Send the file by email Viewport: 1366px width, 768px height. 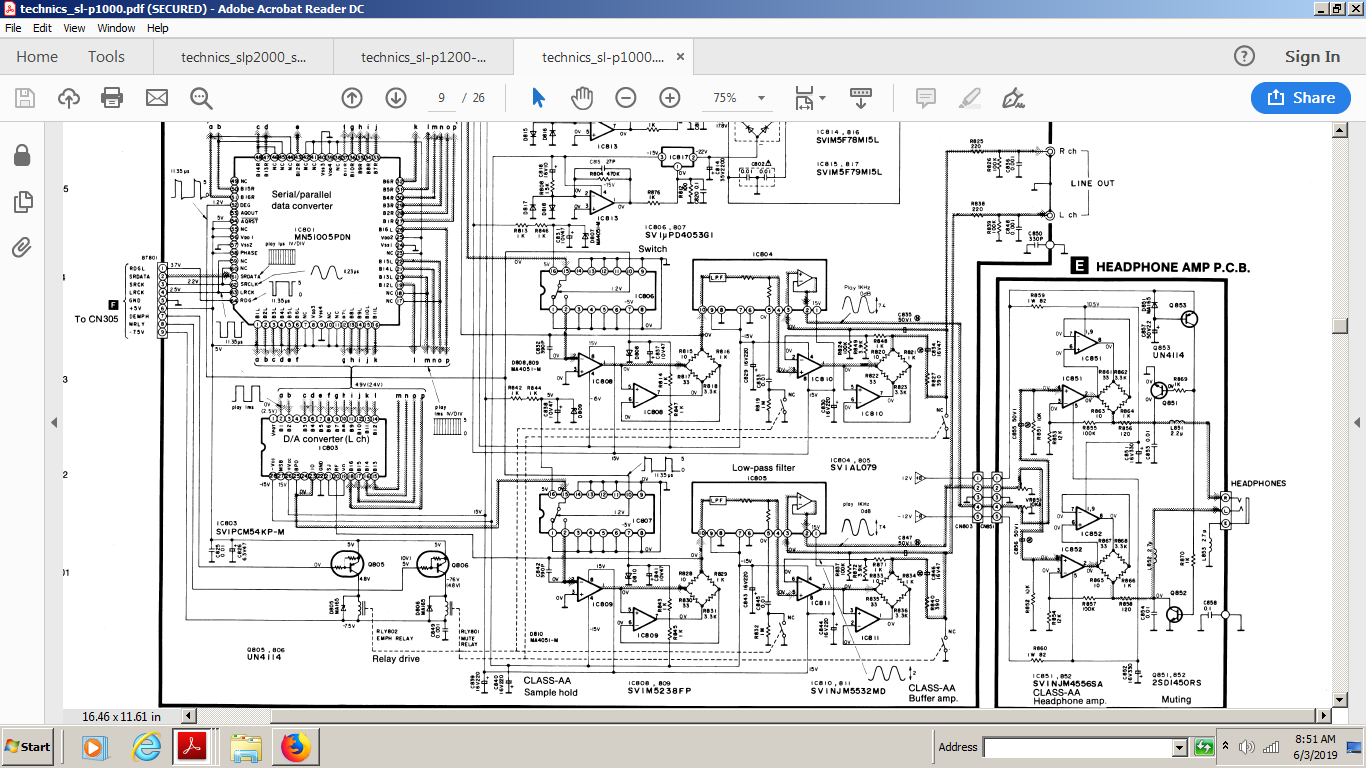(157, 98)
